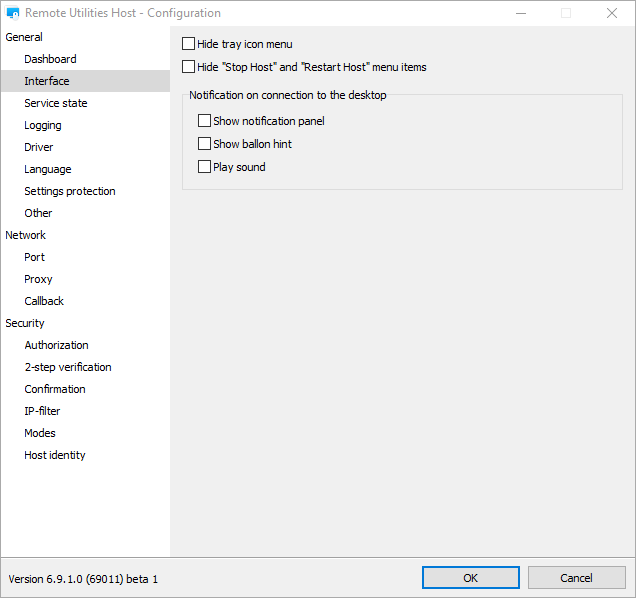The height and width of the screenshot is (598, 636).
Task: Check Show notification panel option
Action: [x=205, y=121]
